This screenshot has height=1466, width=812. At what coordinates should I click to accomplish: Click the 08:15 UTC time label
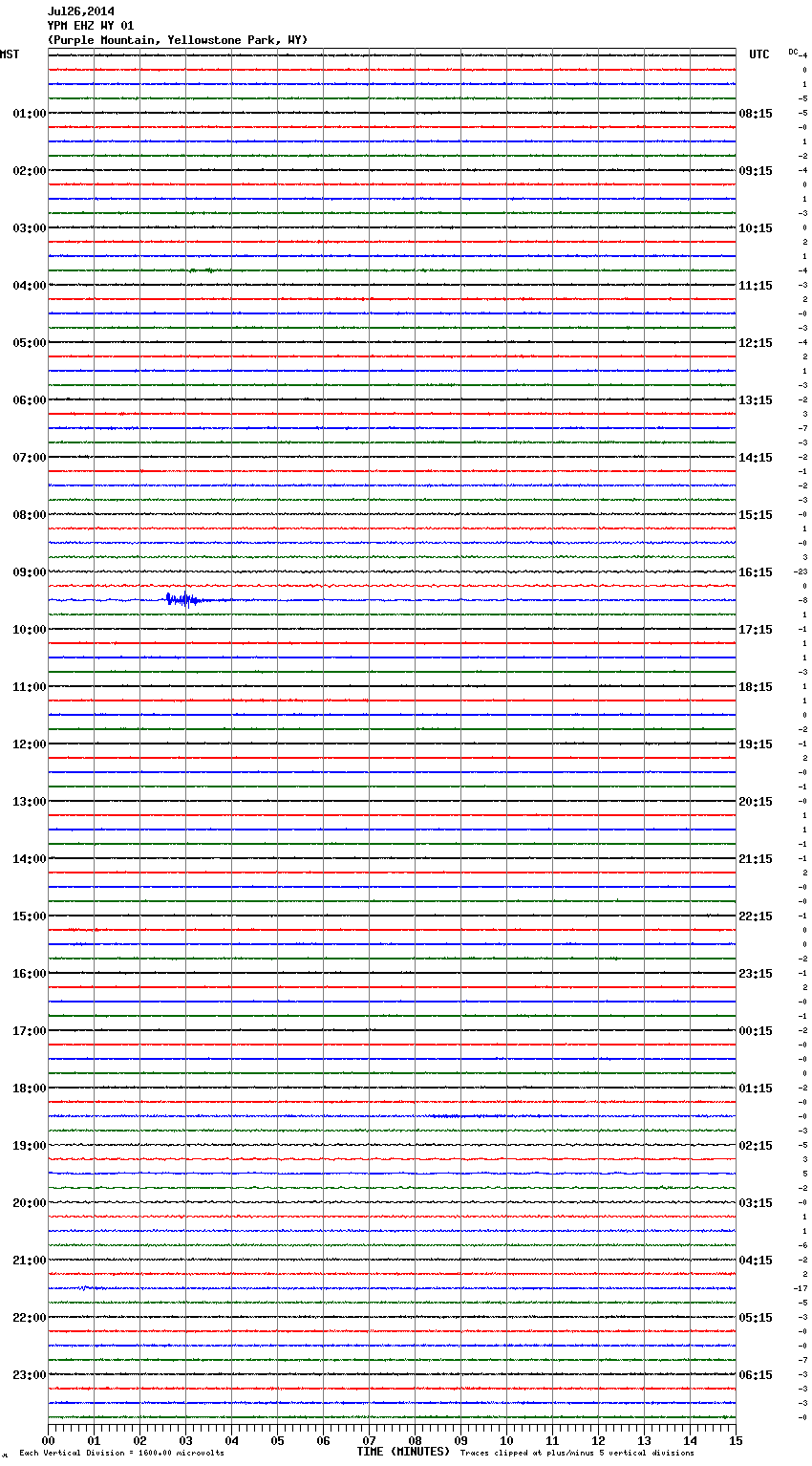(756, 114)
